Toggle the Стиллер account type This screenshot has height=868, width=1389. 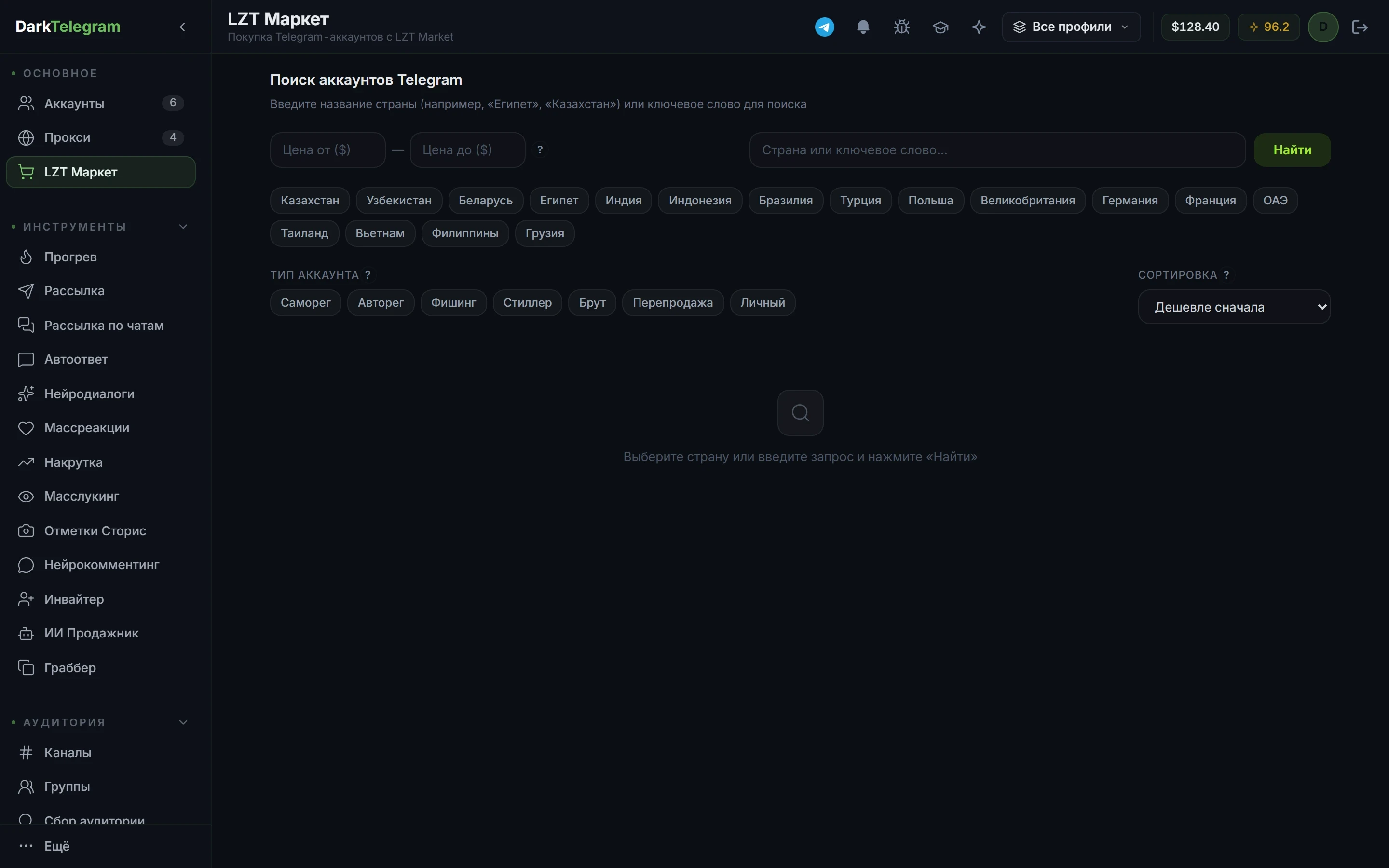click(528, 302)
